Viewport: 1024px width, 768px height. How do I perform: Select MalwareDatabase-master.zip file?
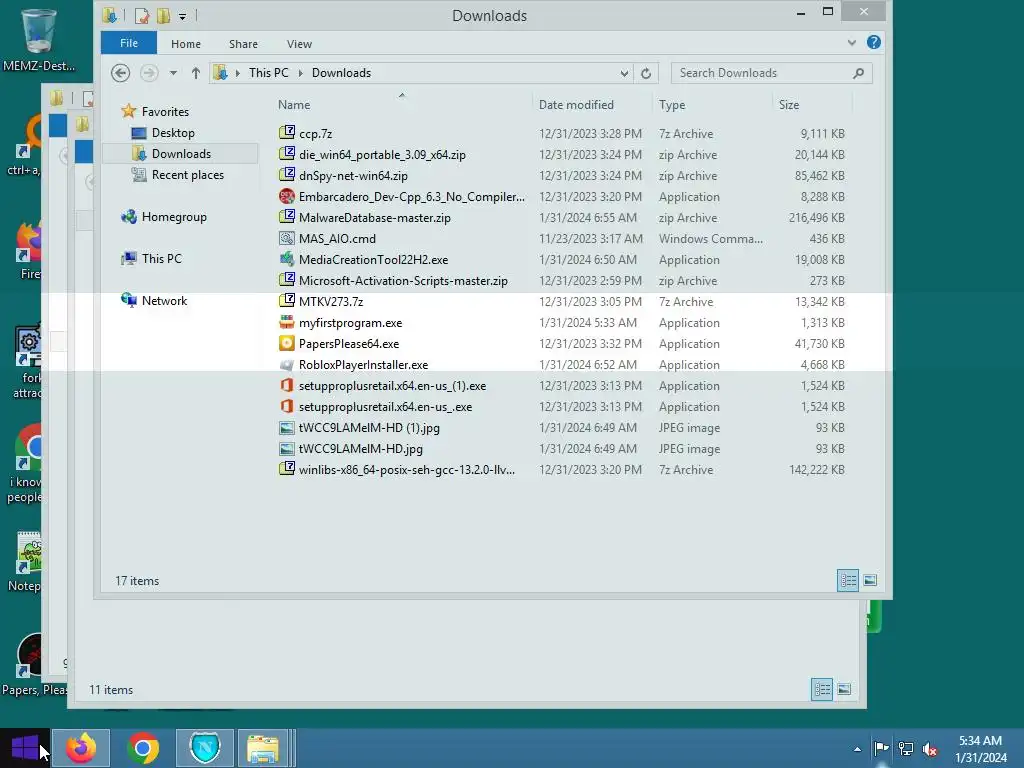(x=374, y=217)
